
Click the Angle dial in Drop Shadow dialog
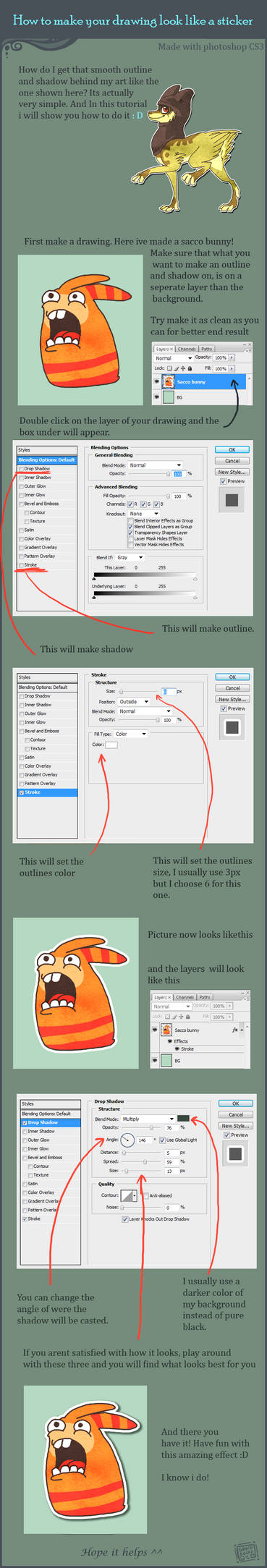pyautogui.click(x=128, y=1140)
